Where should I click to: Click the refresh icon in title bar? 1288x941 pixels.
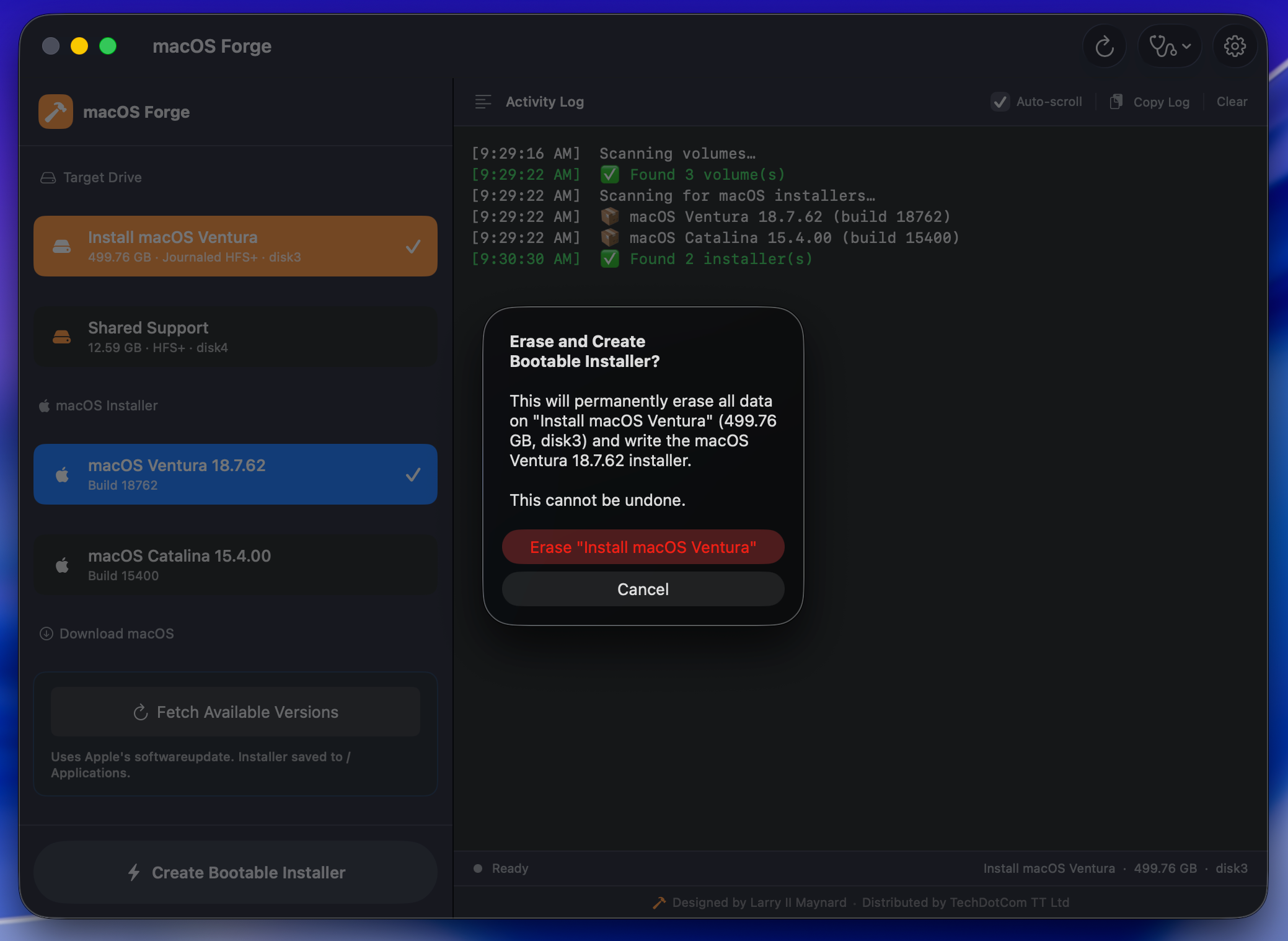(x=1104, y=46)
